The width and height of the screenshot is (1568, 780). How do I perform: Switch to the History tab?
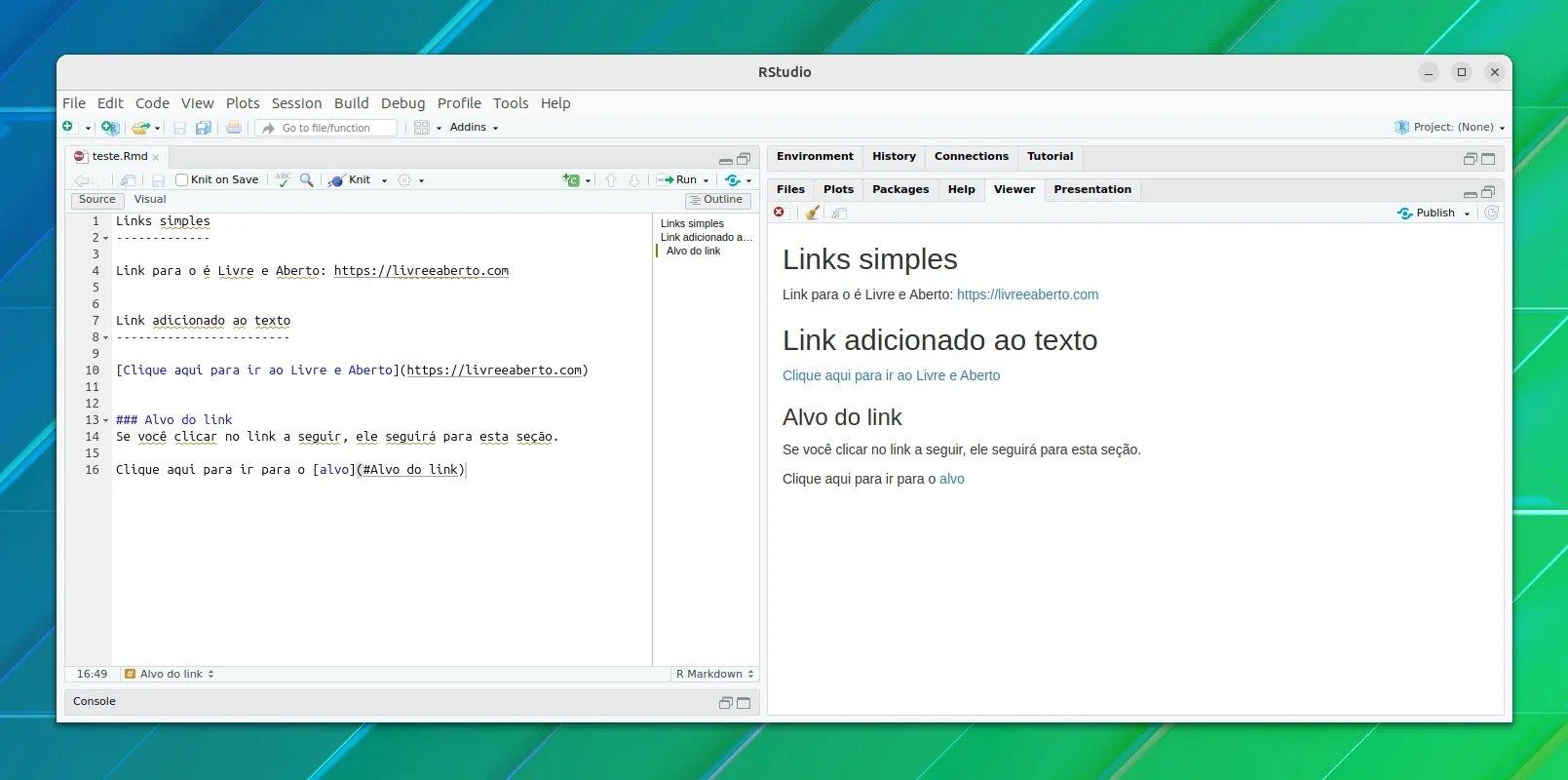894,157
